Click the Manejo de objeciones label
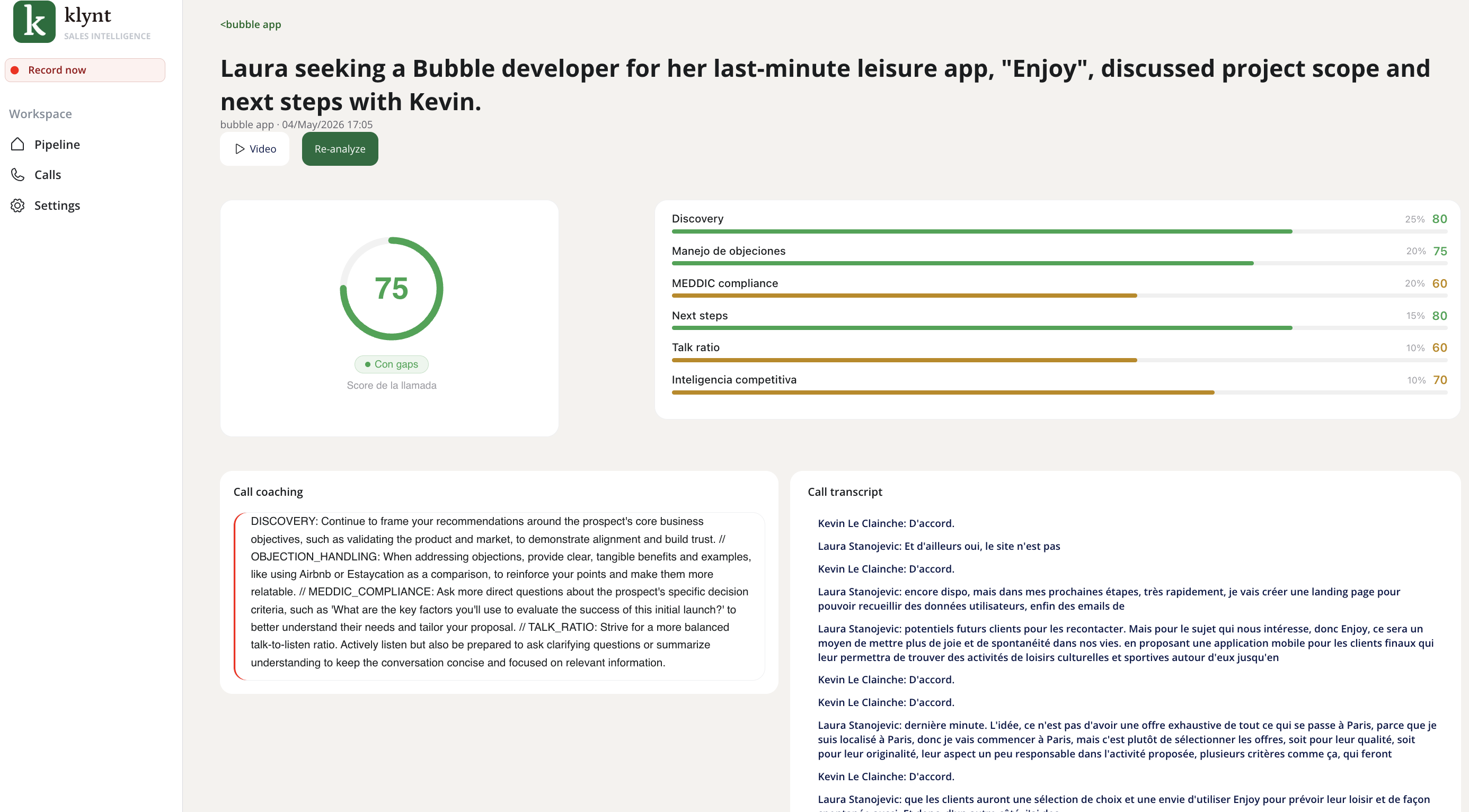 click(x=728, y=251)
